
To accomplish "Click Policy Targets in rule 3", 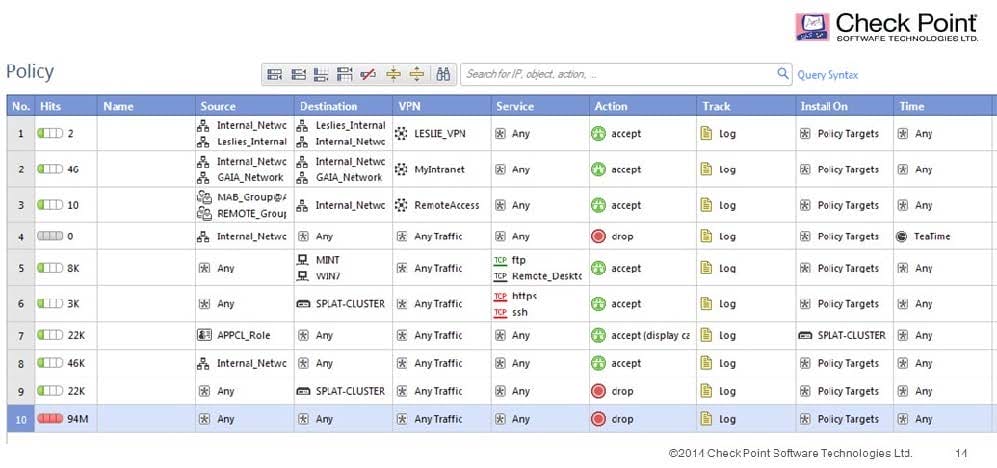I will [x=848, y=205].
